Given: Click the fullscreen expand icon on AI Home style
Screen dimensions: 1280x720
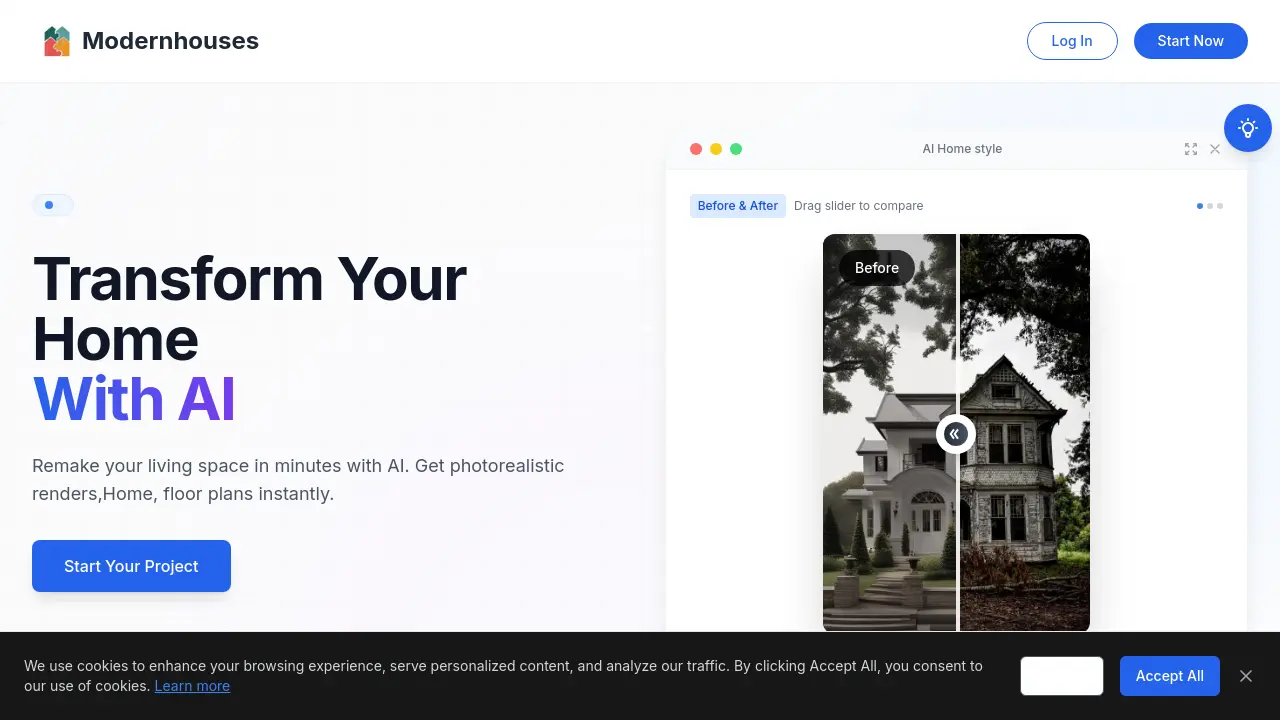Looking at the screenshot, I should point(1191,149).
